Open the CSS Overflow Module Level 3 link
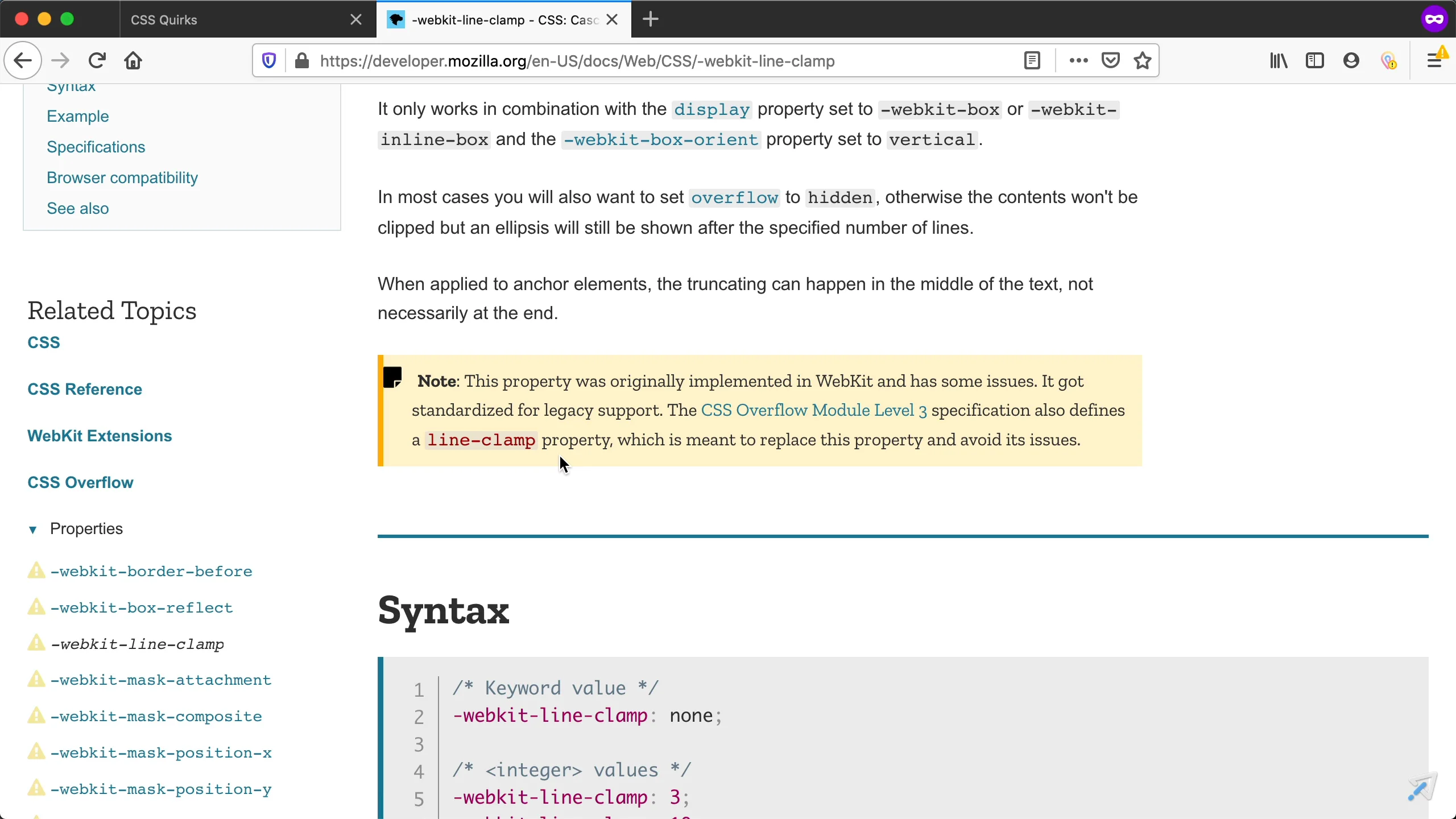 (813, 411)
